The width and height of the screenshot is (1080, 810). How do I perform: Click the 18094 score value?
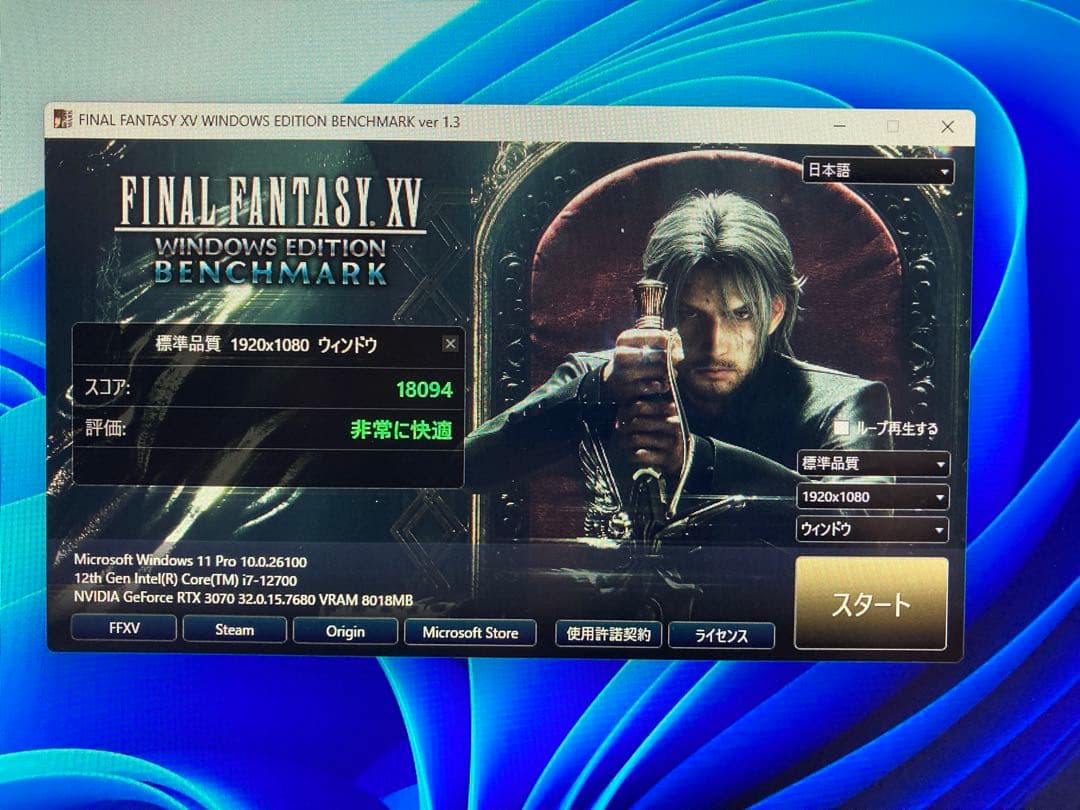click(424, 390)
